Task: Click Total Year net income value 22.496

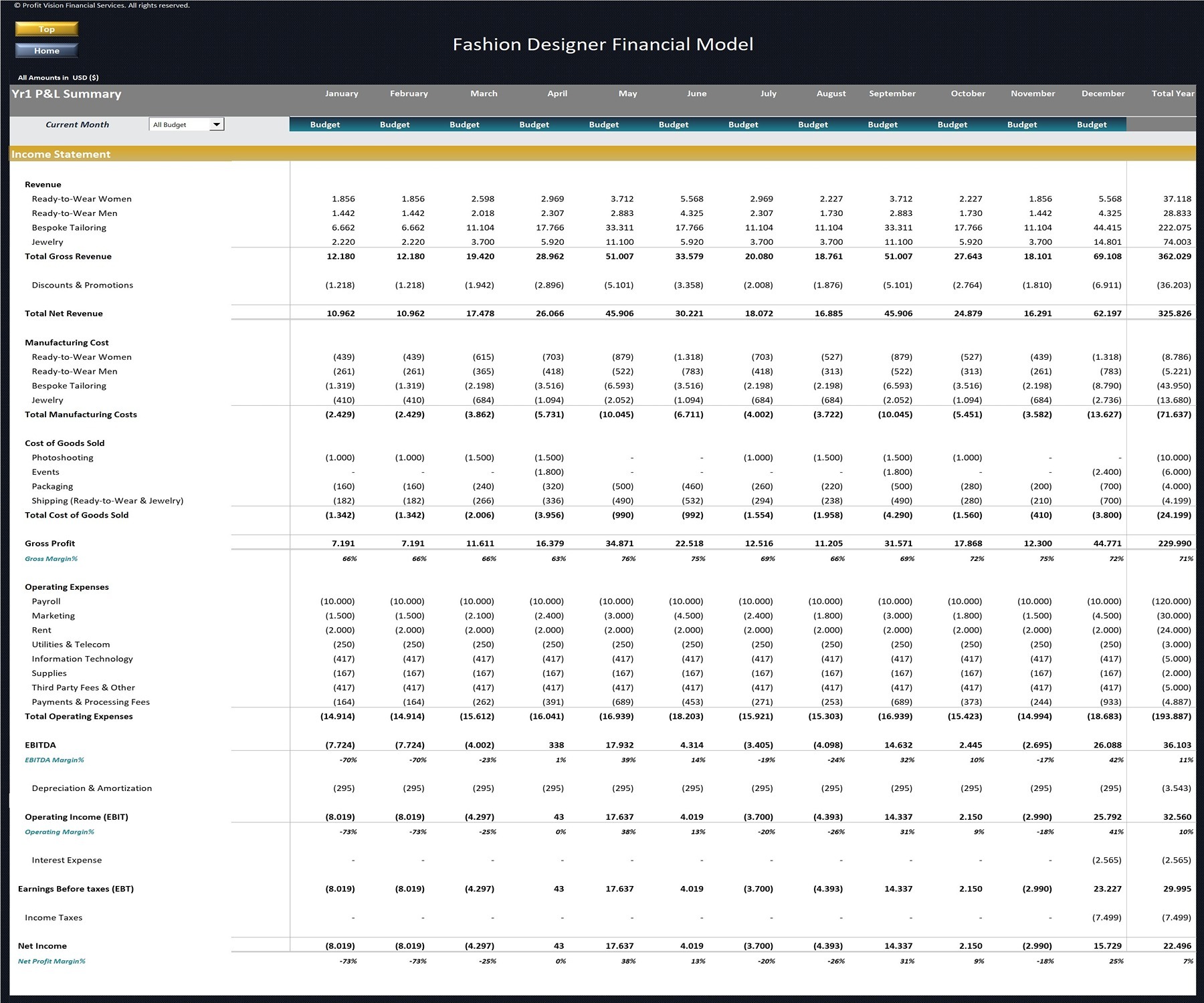Action: [1177, 946]
